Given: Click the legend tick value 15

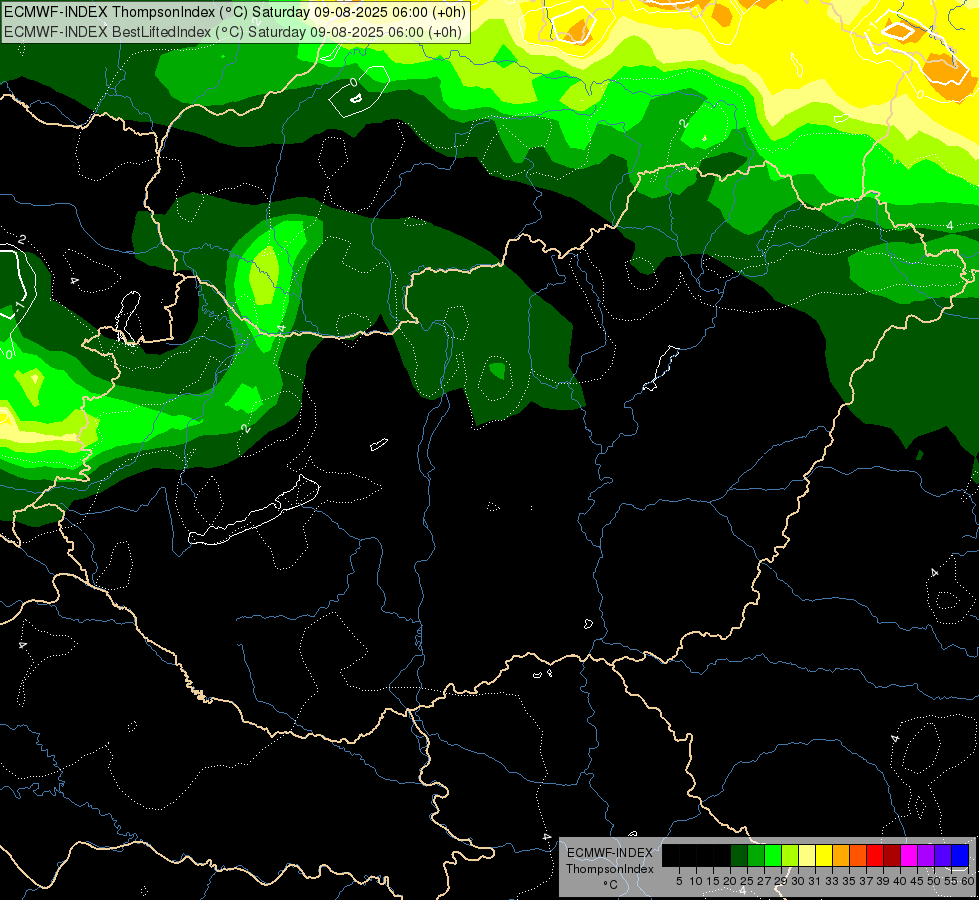Looking at the screenshot, I should pos(713,881).
